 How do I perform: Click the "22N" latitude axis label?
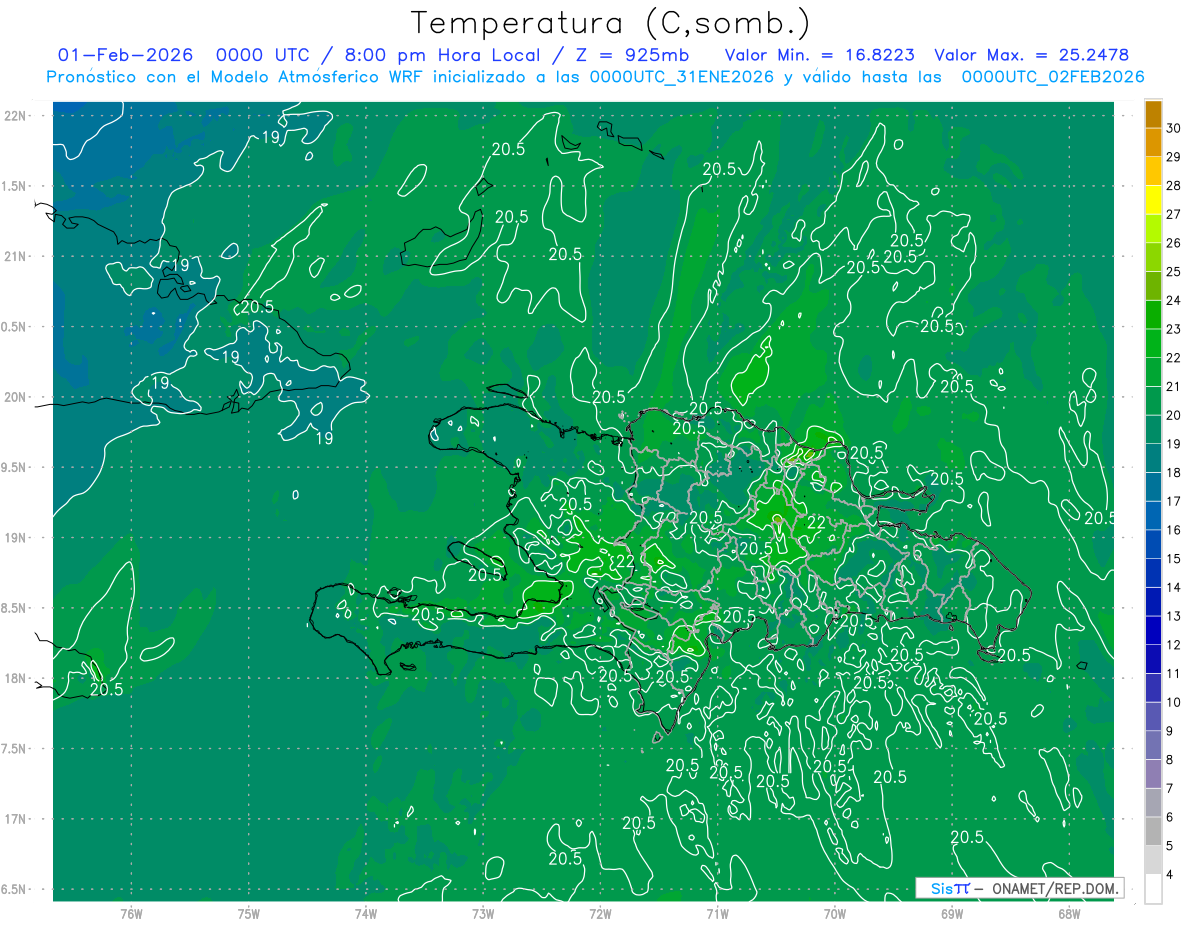point(17,116)
